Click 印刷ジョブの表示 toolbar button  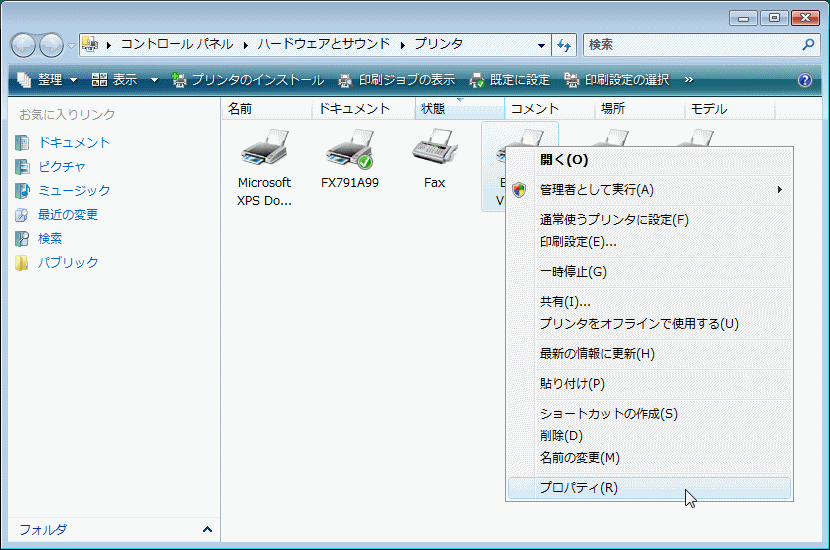(396, 80)
